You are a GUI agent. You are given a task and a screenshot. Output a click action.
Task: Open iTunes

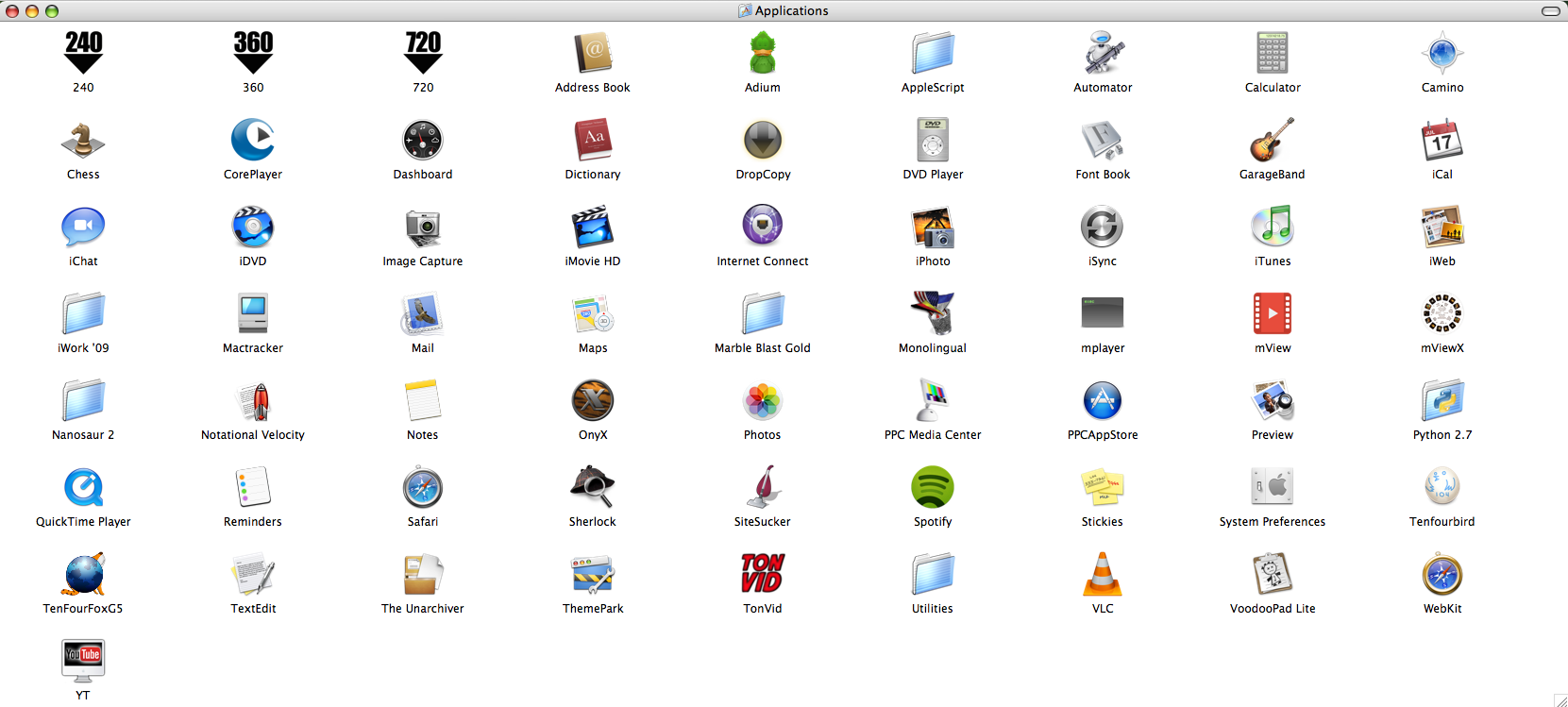pos(1273,227)
